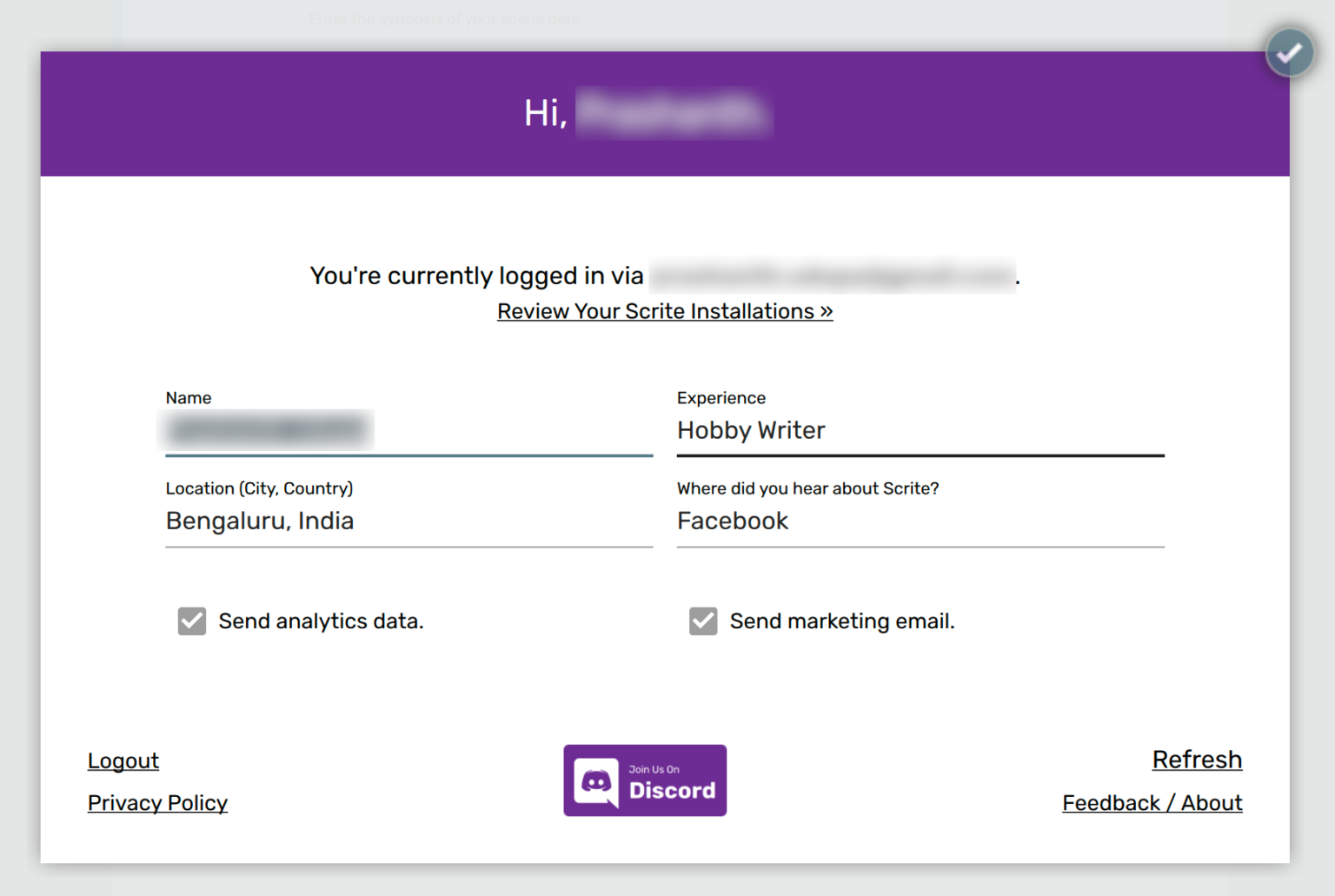Log out of Scrite
The height and width of the screenshot is (896, 1335).
pos(123,760)
